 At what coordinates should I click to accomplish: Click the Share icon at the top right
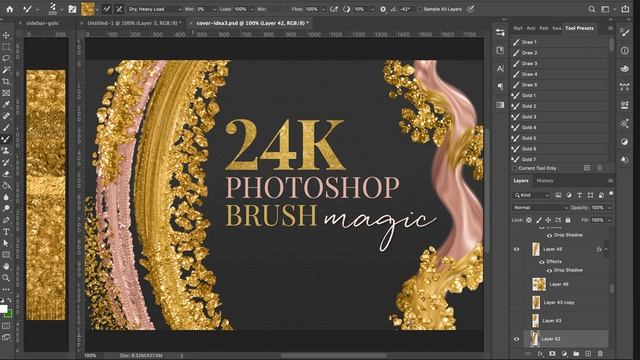click(625, 9)
